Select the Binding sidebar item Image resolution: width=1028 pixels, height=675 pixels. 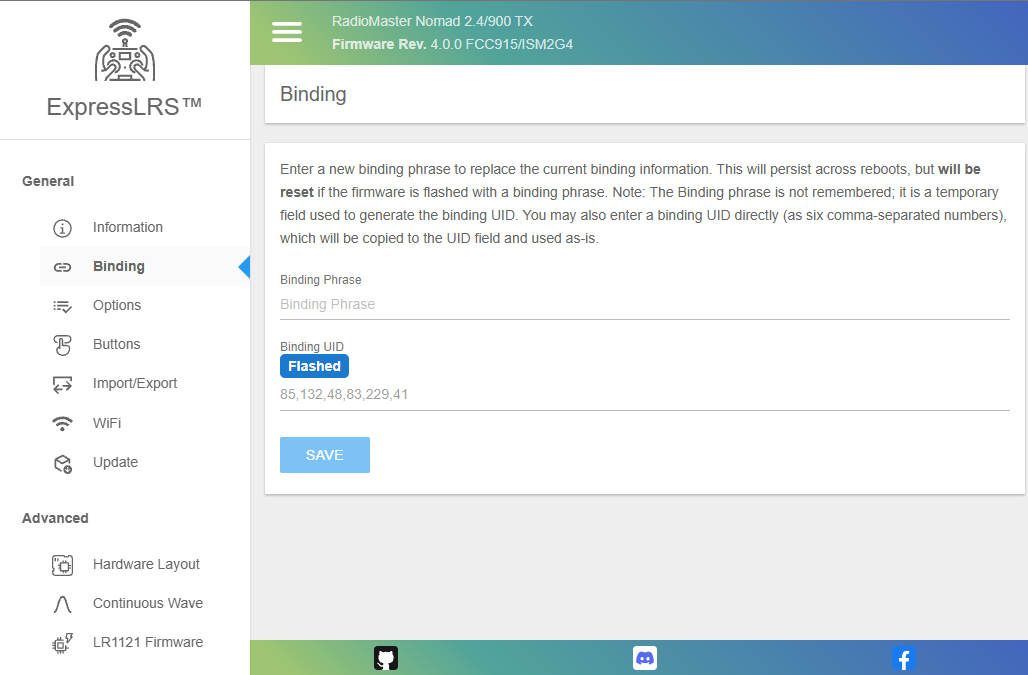click(x=118, y=267)
